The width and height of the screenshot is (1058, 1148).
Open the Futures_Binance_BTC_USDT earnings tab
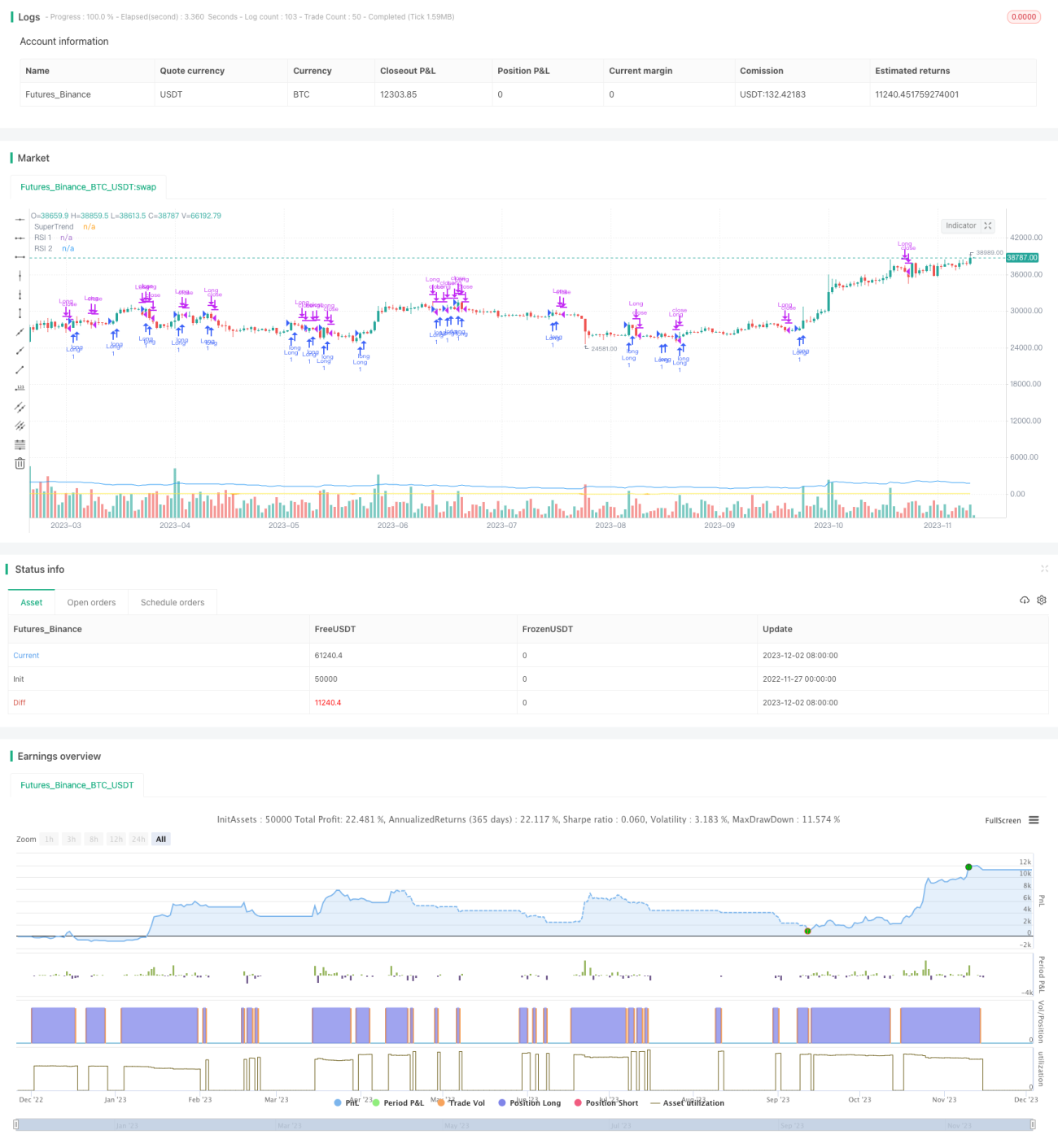77,785
